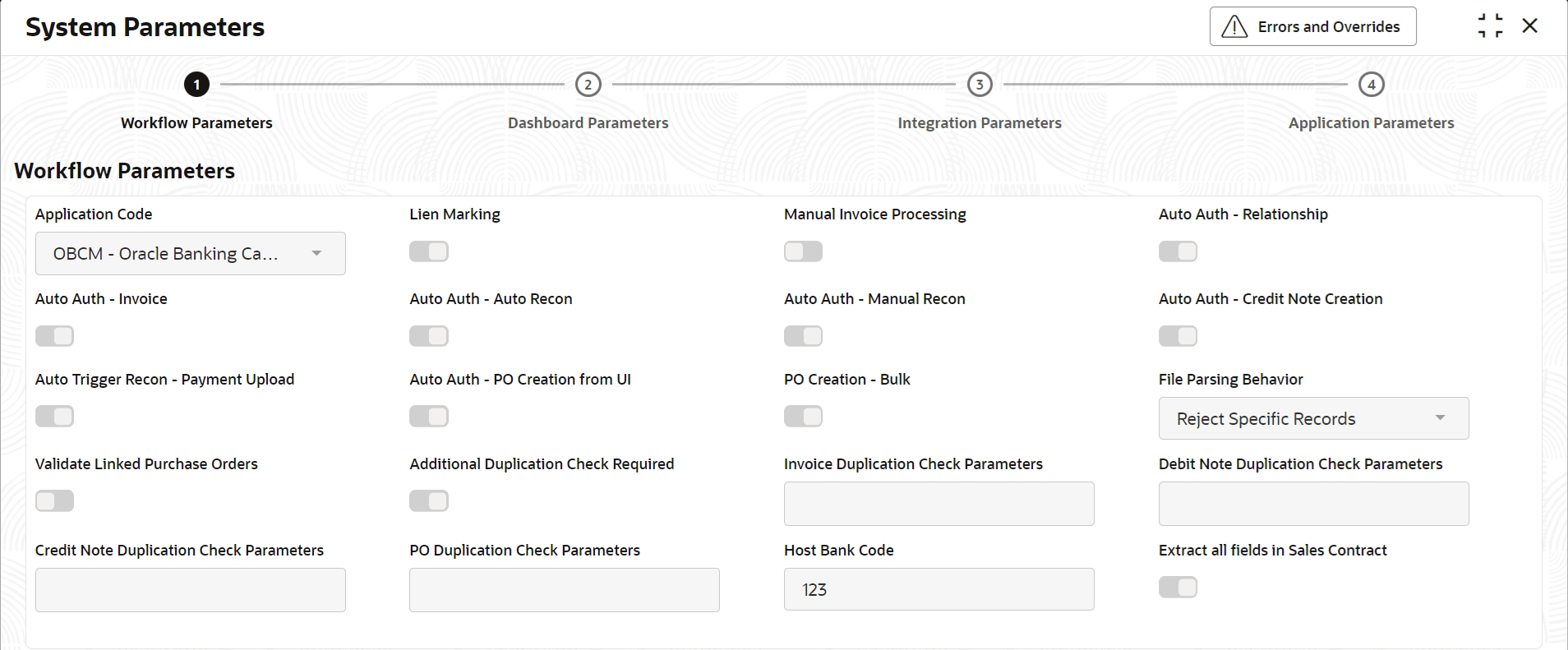The image size is (1568, 650).
Task: Click the warning triangle icon
Action: 1234,27
